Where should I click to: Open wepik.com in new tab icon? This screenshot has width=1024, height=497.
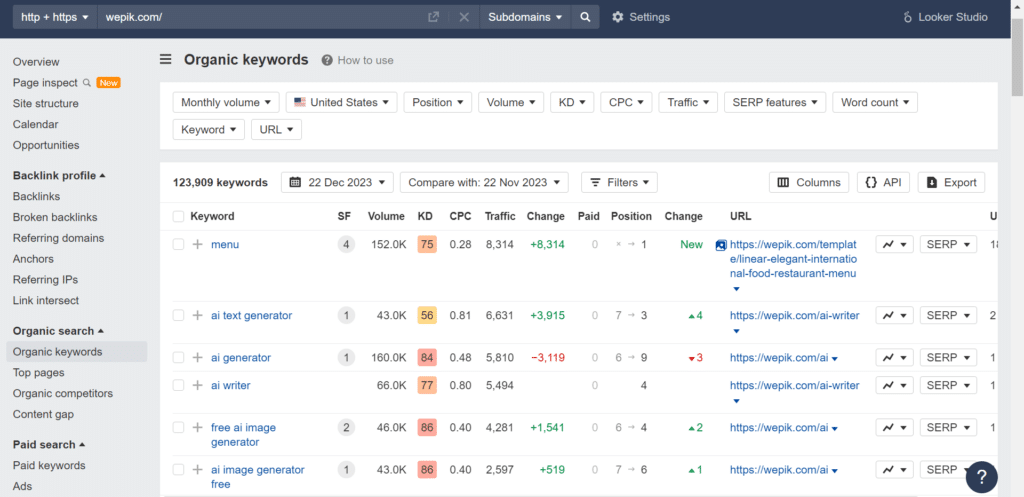pos(433,17)
